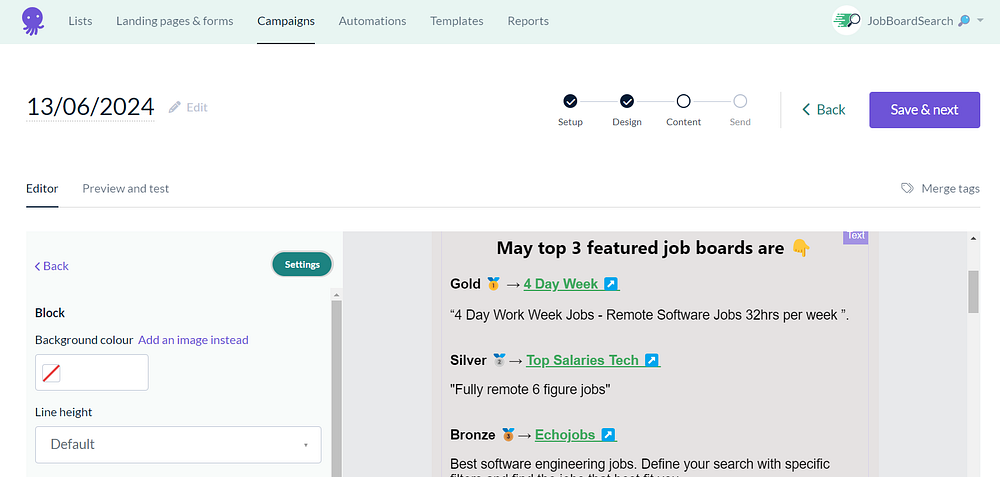Viewport: 1000px width, 477px height.
Task: Click the email preview vertical scrollbar
Action: click(x=973, y=290)
